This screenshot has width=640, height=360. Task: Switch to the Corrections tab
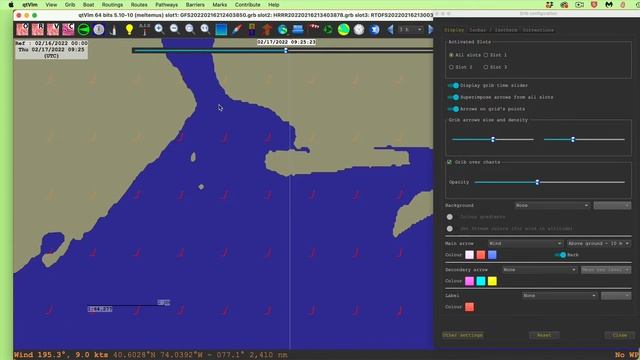coord(538,30)
